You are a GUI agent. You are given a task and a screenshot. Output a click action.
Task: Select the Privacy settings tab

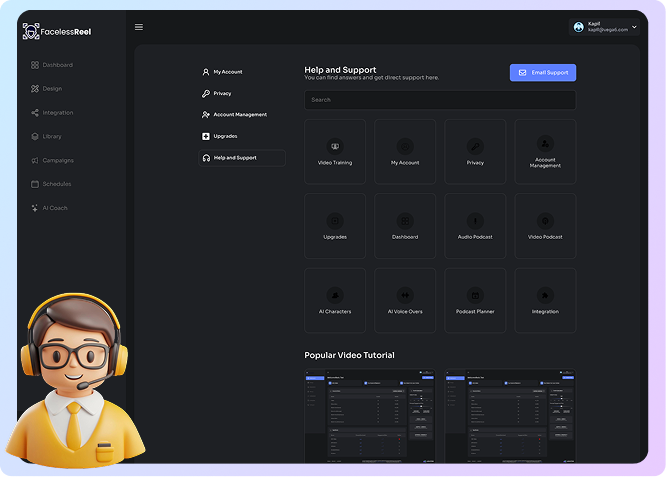[221, 93]
